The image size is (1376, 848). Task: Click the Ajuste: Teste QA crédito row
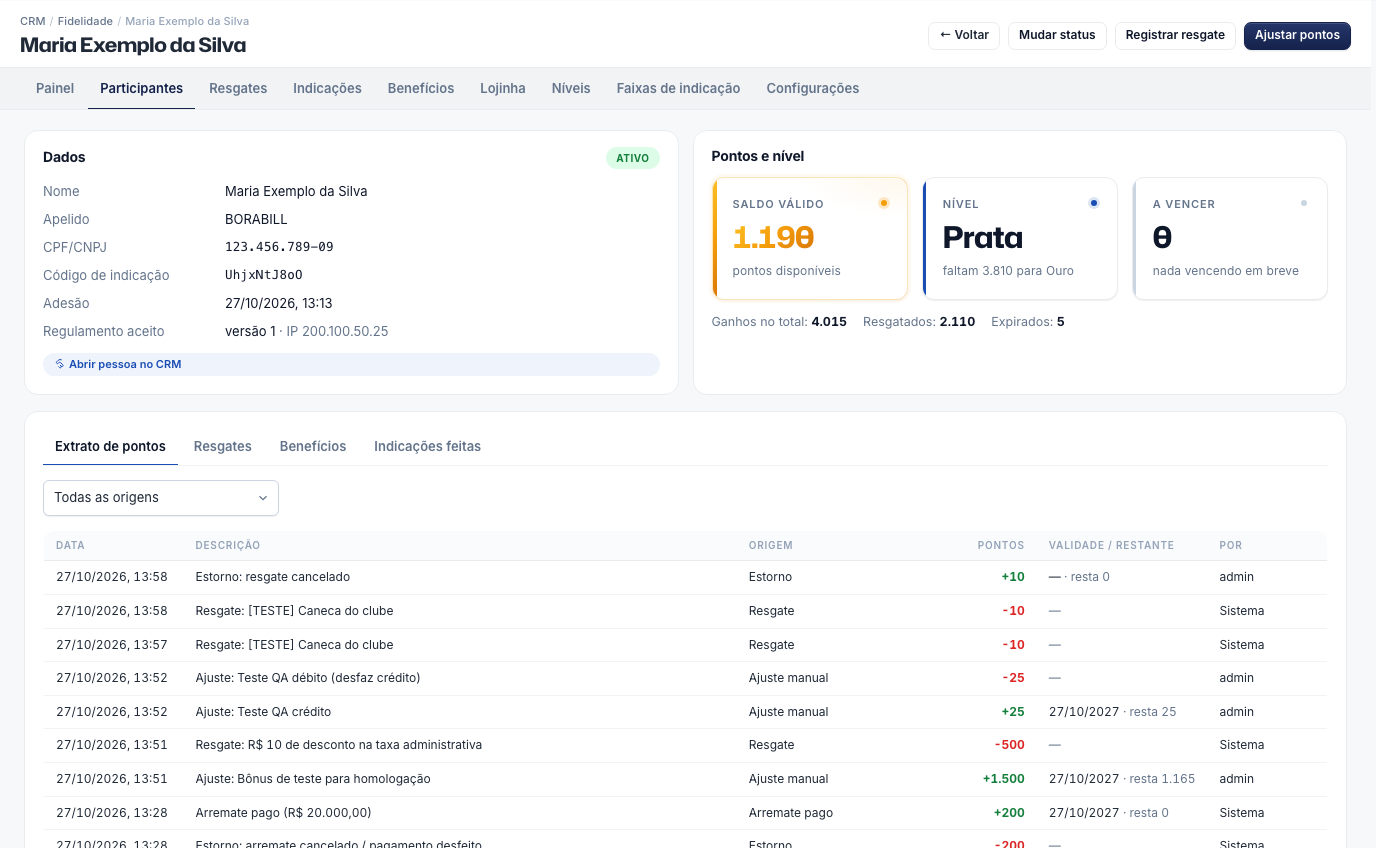[x=685, y=712]
